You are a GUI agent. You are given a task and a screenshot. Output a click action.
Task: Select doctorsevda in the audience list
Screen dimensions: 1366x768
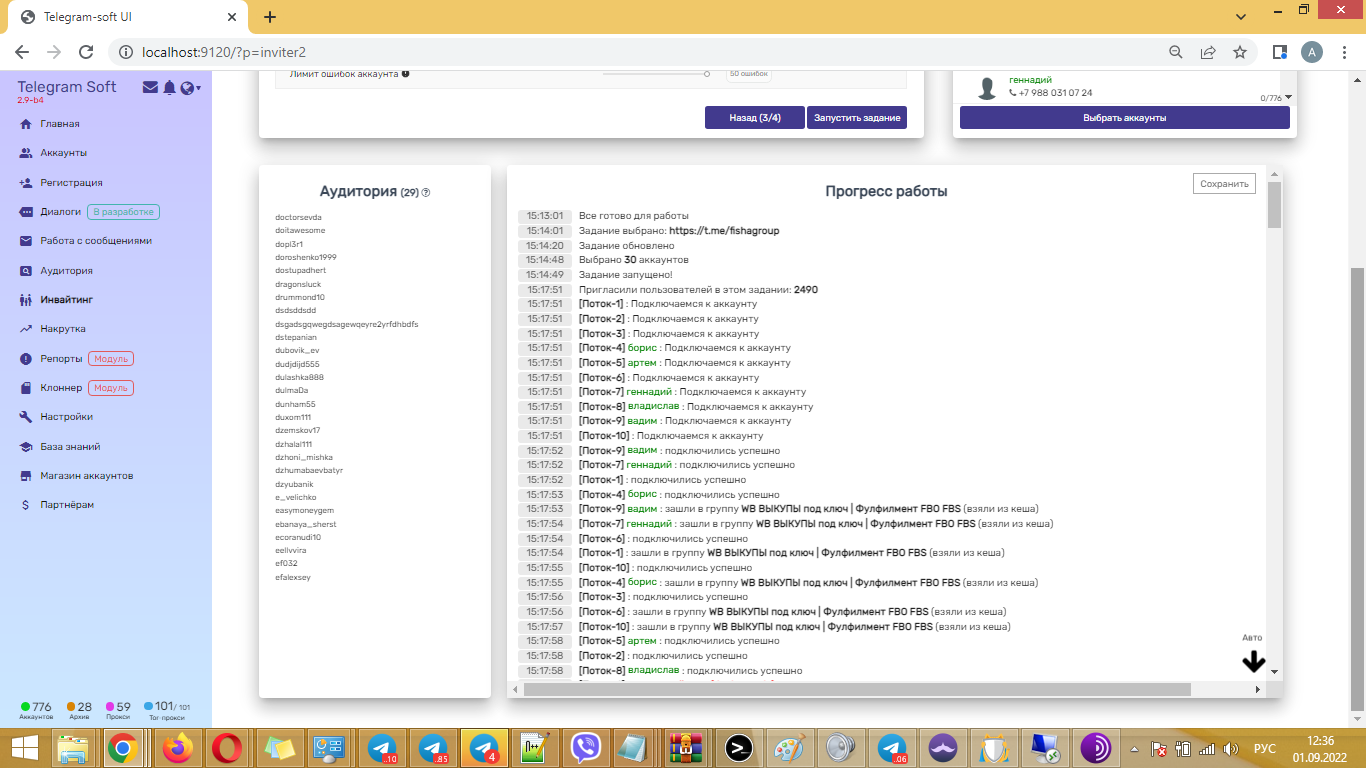coord(298,217)
